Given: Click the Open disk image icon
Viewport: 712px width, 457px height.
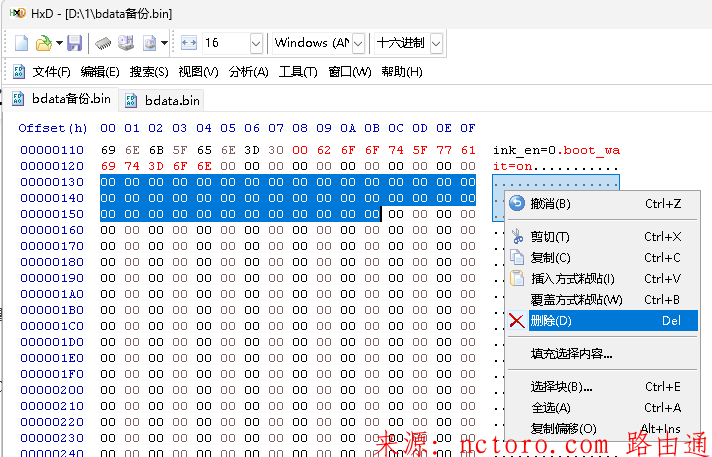Looking at the screenshot, I should point(149,43).
